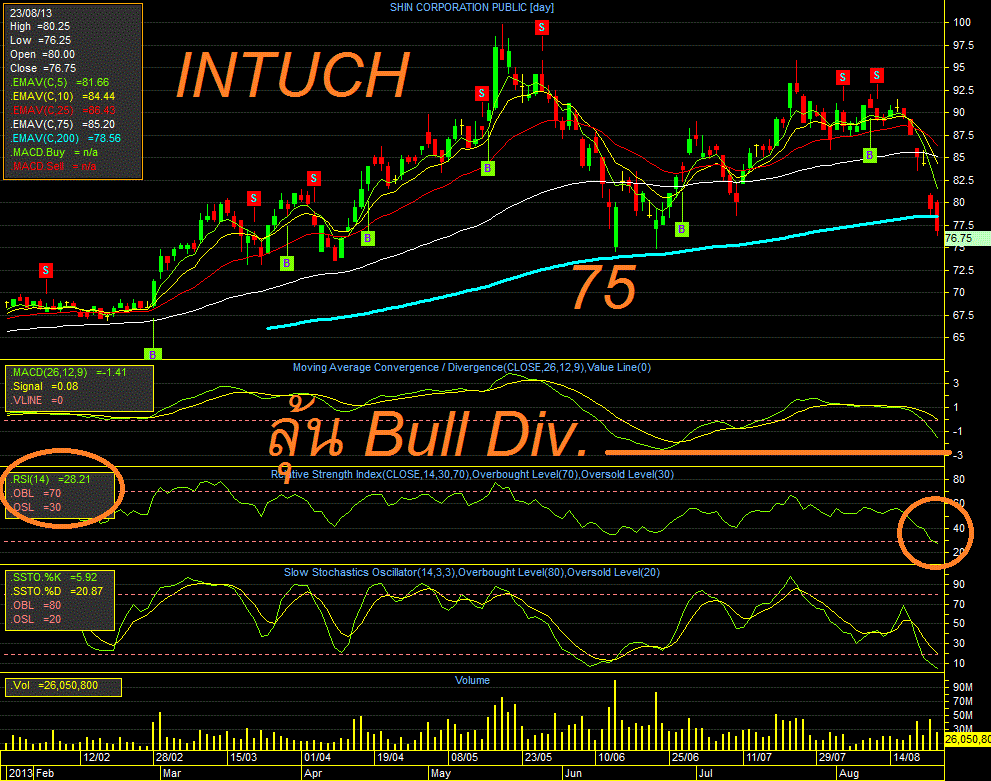Click the .OSL =30 entry in RSI legend
991x781 pixels.
point(35,507)
